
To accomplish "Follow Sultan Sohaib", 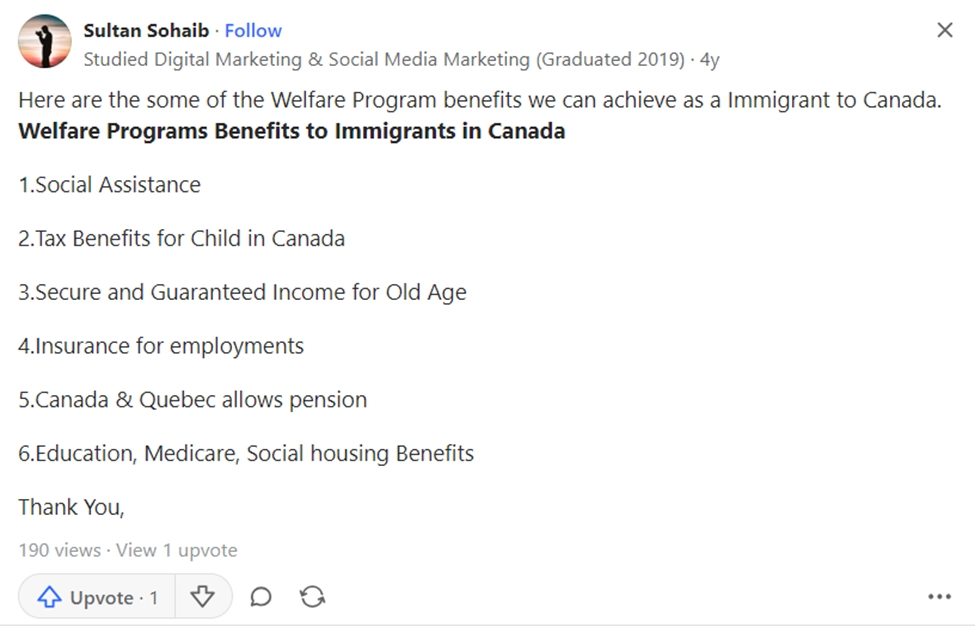I will [253, 30].
